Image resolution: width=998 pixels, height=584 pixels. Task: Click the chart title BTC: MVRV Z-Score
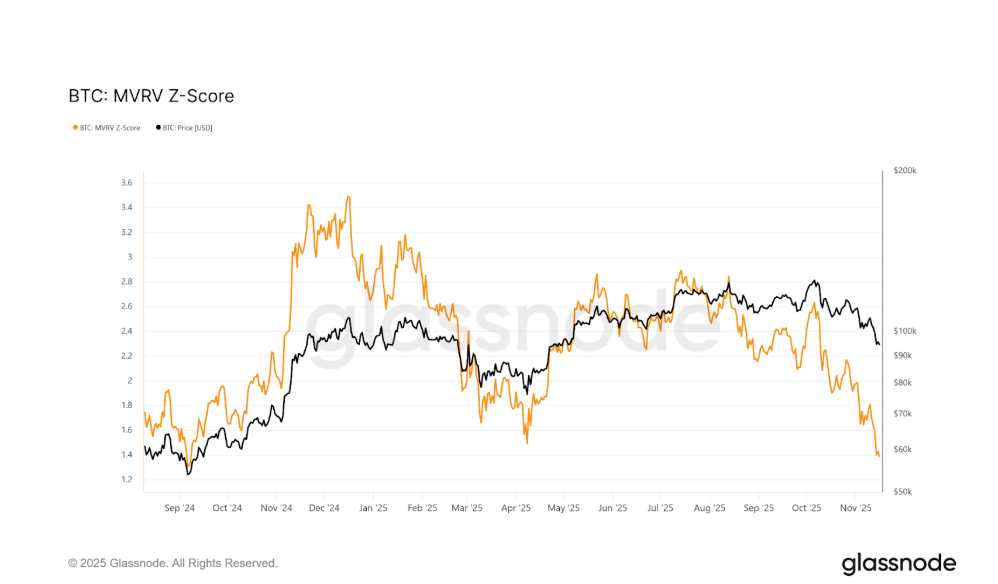[x=151, y=96]
